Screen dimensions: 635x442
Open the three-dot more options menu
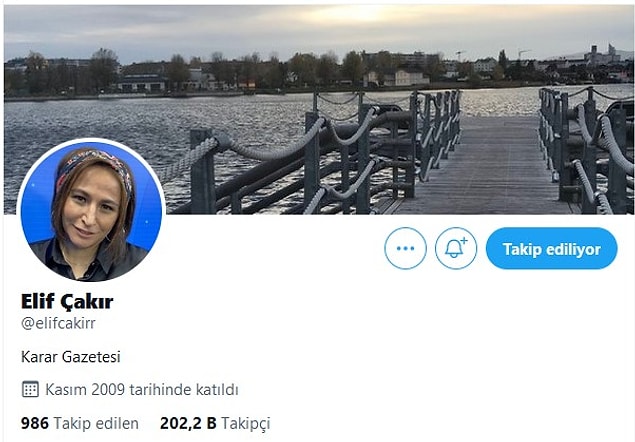click(405, 248)
